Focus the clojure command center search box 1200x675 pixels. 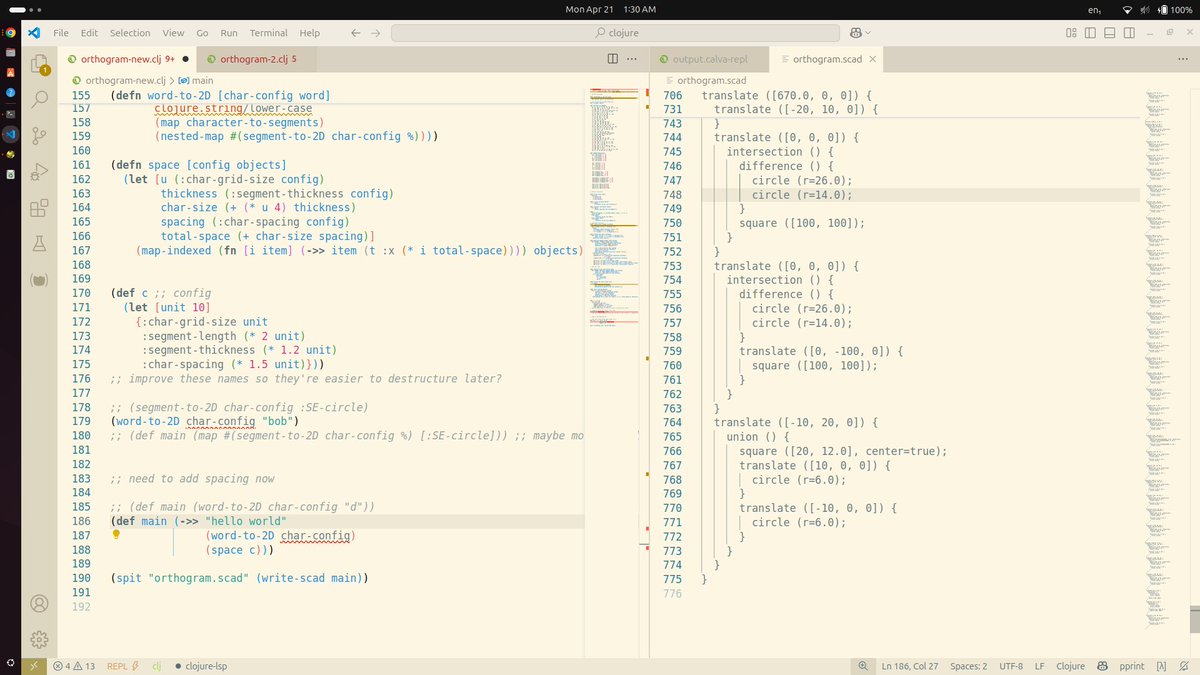[616, 33]
